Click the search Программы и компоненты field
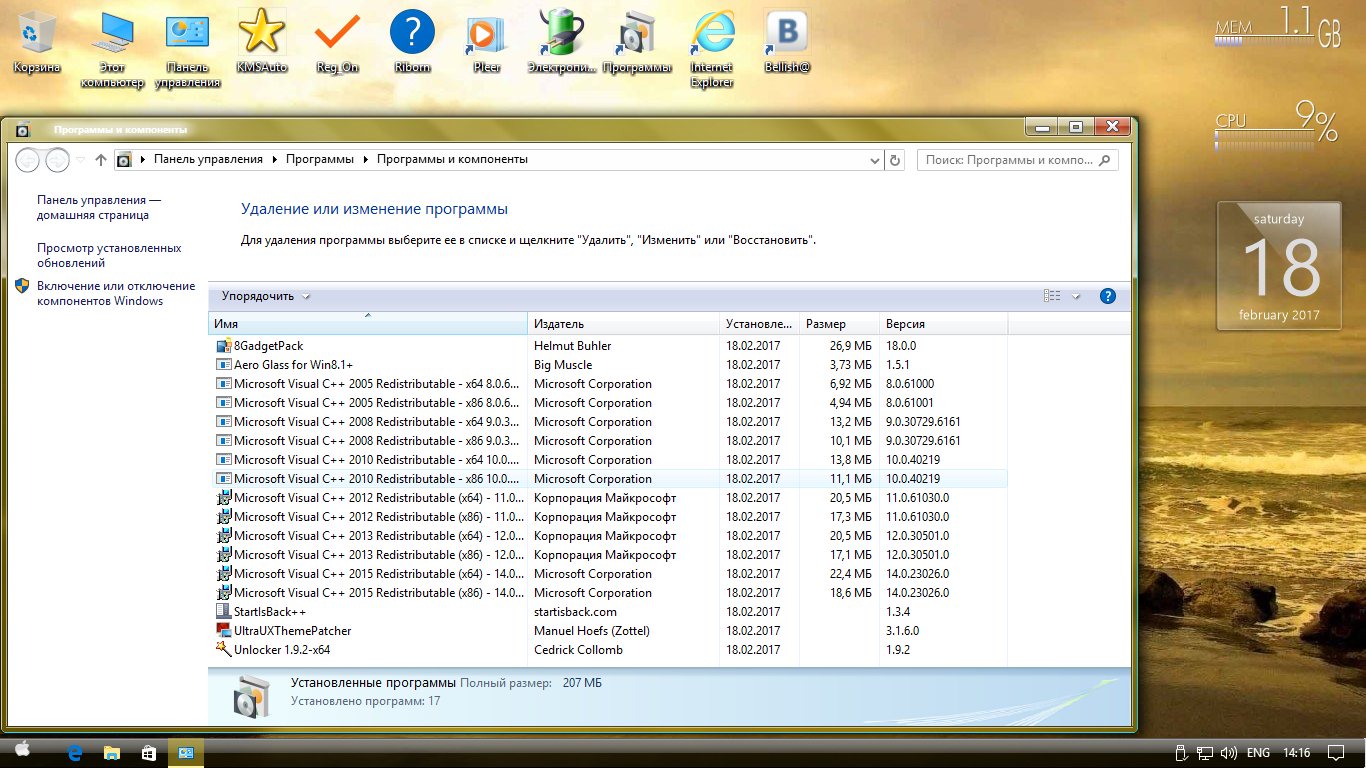This screenshot has width=1366, height=768. (1017, 159)
